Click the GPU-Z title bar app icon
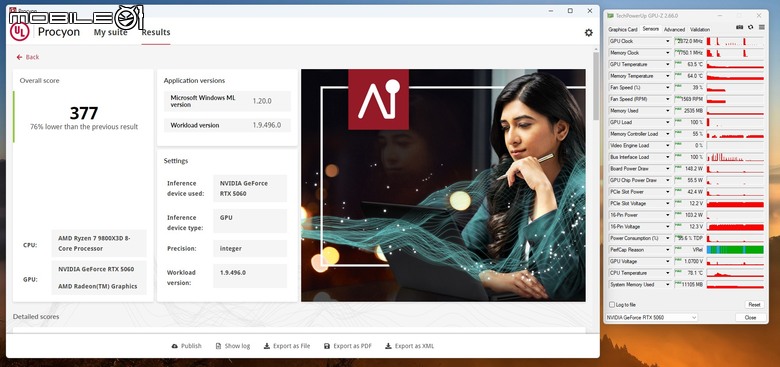Screen dimensions: 780x367 pyautogui.click(x=610, y=16)
